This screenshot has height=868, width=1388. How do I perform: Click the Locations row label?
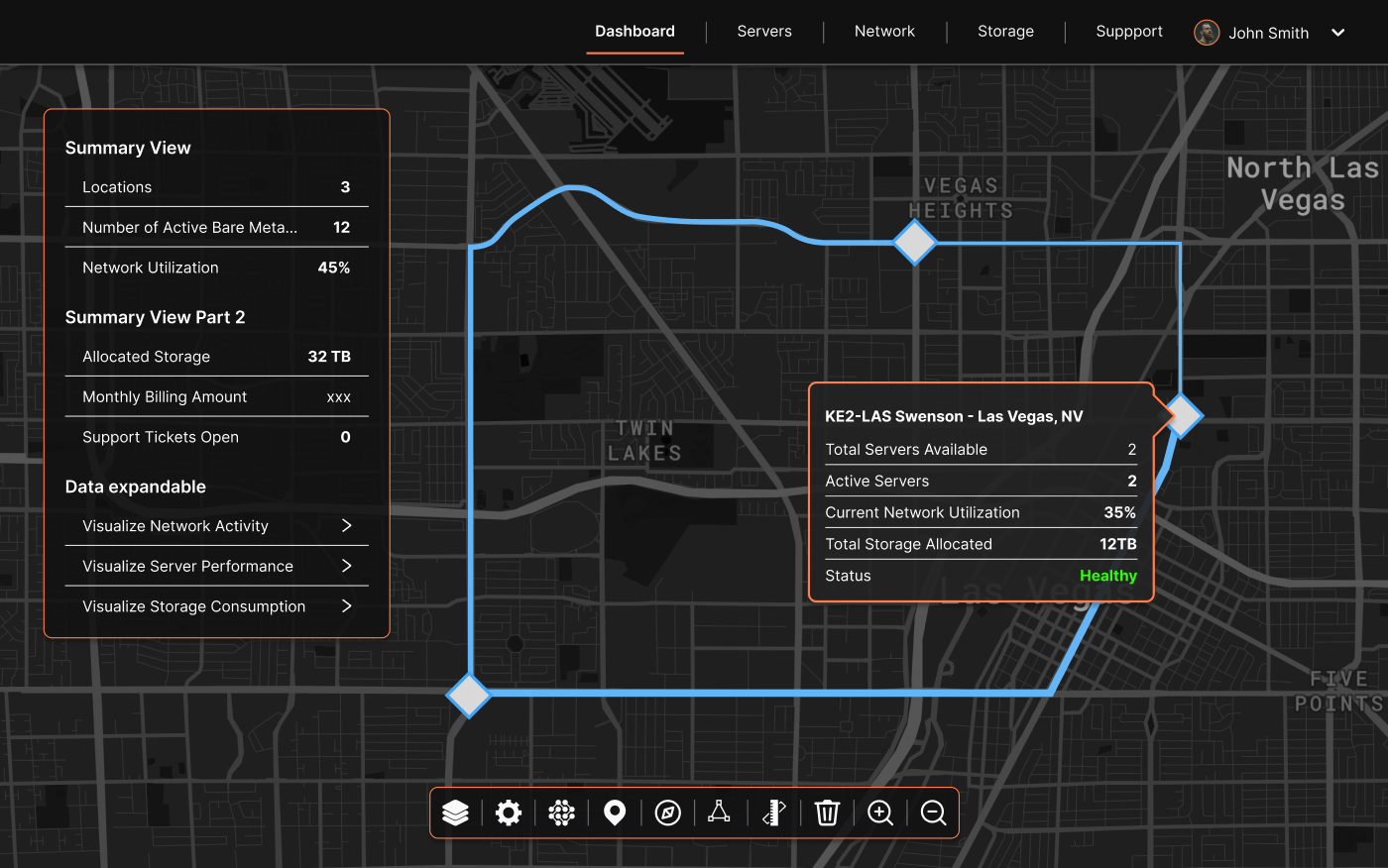[x=117, y=187]
